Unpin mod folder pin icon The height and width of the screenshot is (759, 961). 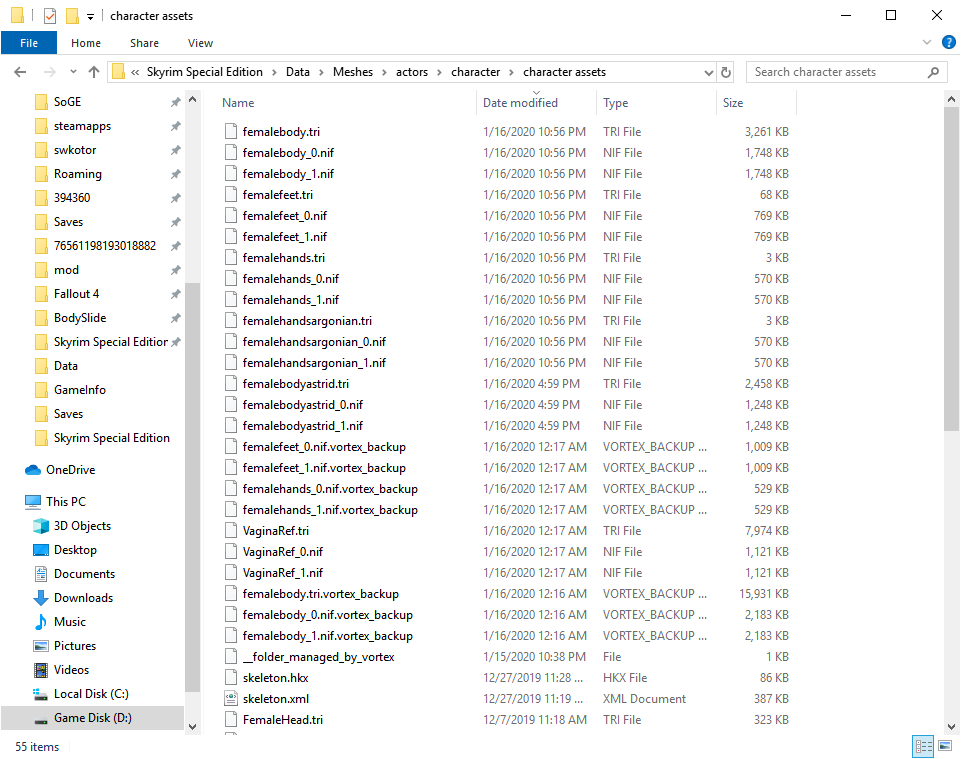[176, 270]
